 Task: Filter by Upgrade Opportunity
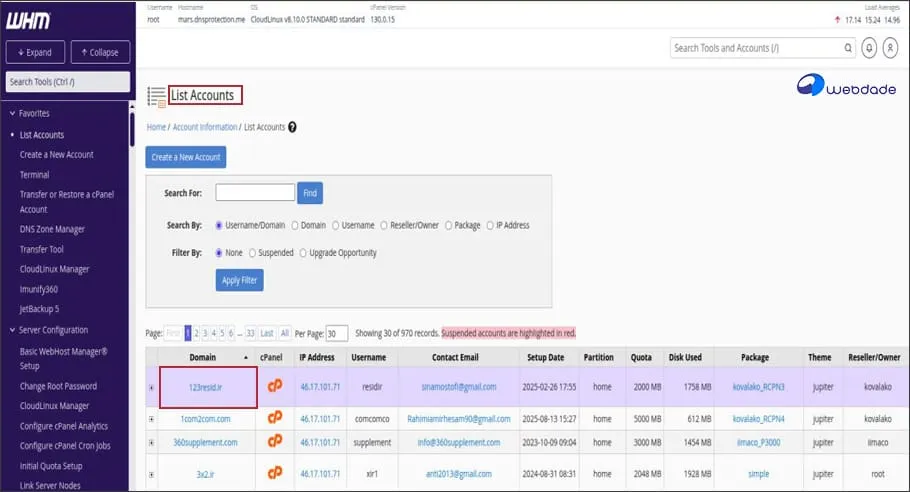[303, 253]
